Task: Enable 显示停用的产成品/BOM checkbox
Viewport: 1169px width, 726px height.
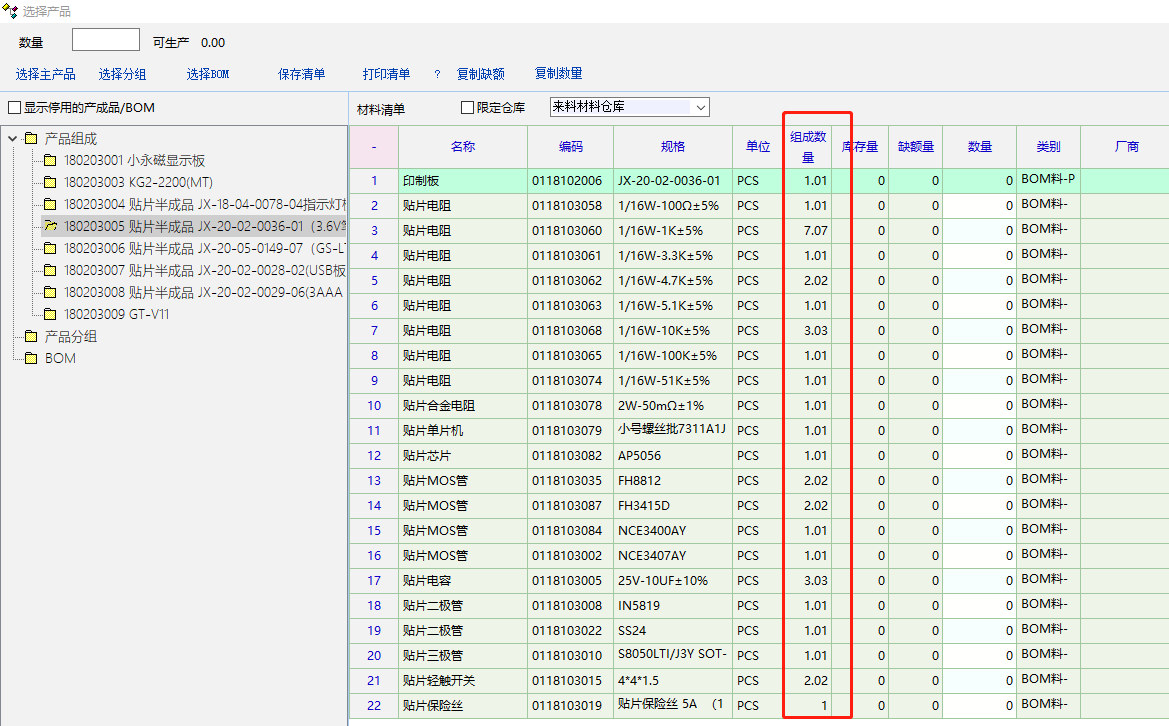Action: pos(14,108)
